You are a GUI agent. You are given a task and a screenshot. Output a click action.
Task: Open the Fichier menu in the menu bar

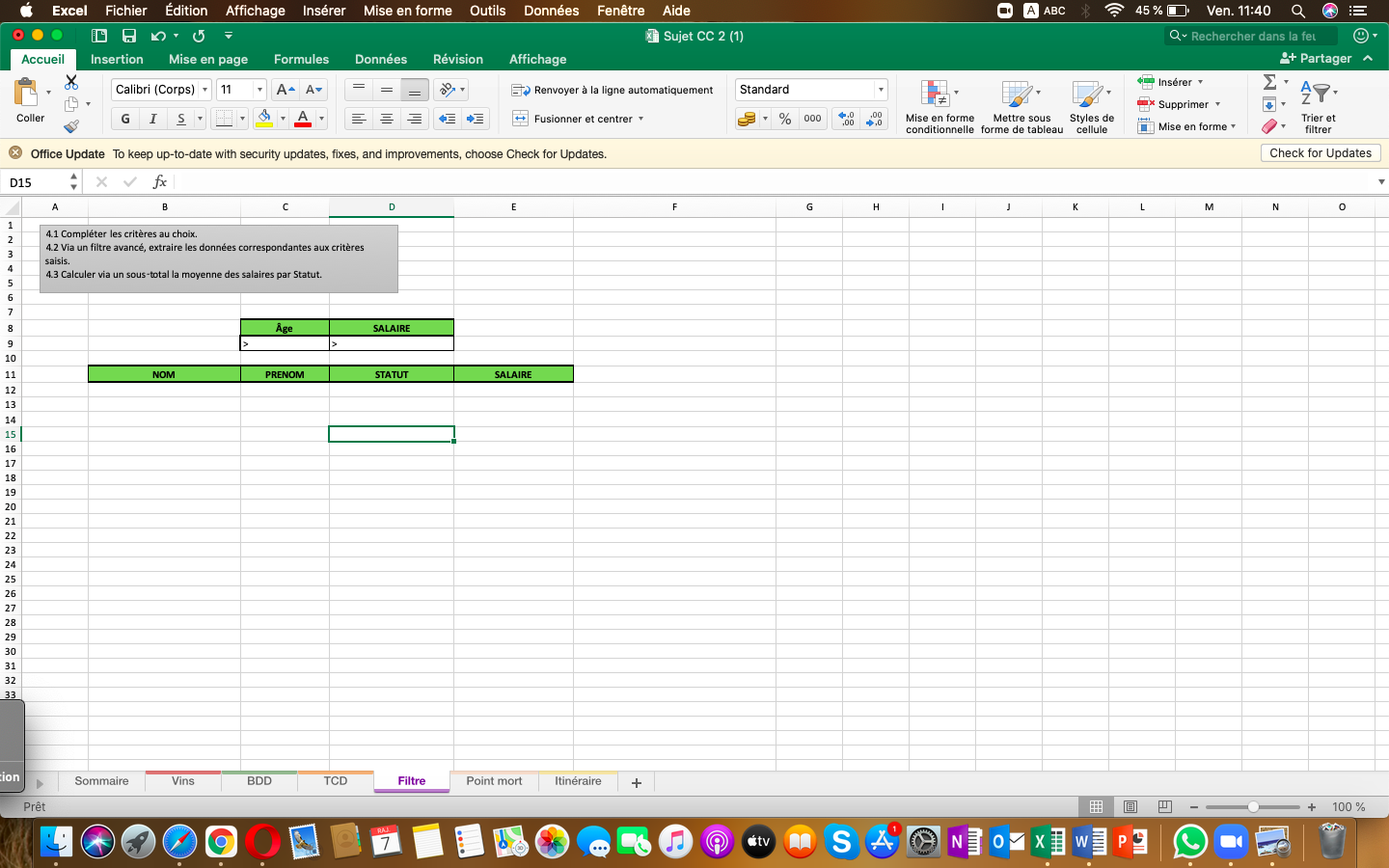(x=126, y=11)
